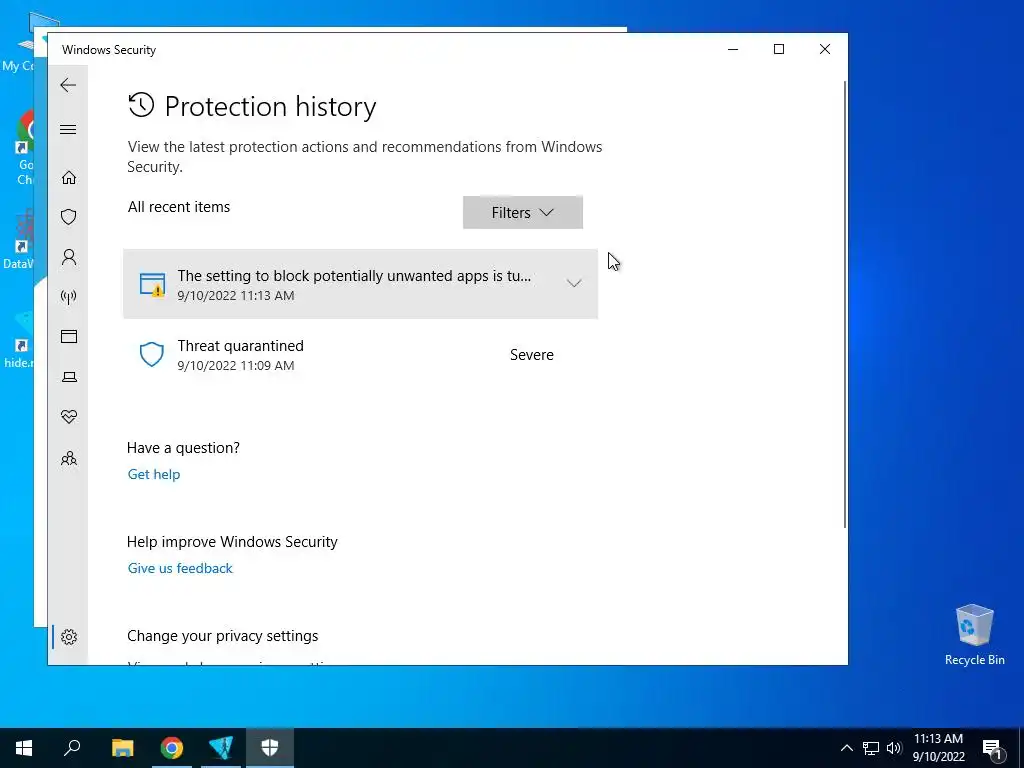This screenshot has width=1024, height=768.
Task: Click the network icon in system tray
Action: 871,748
